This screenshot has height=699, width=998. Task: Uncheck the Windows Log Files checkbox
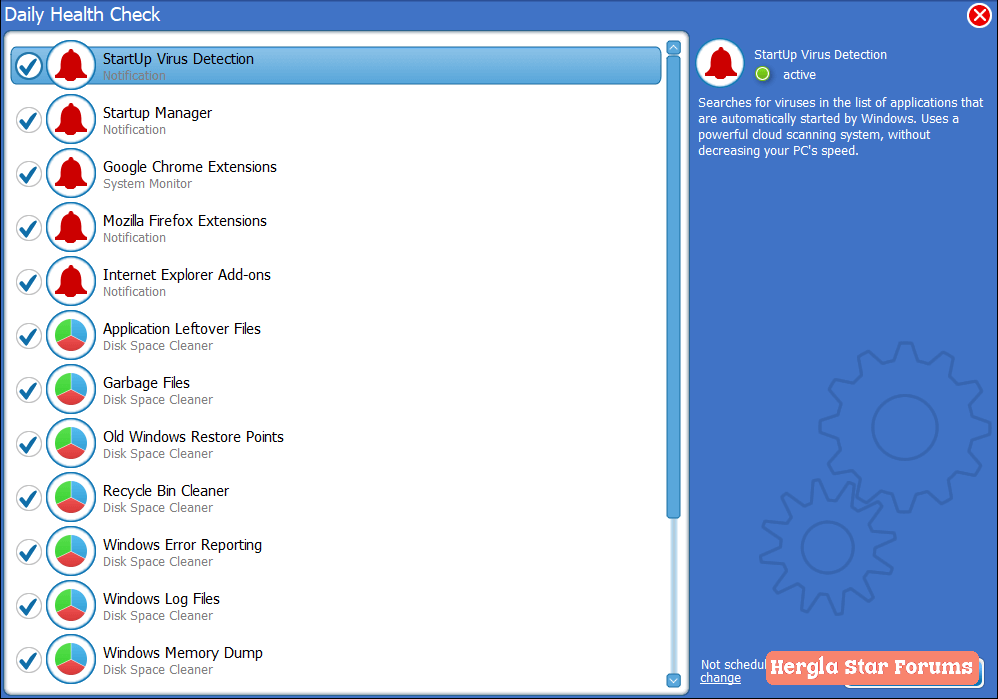pyautogui.click(x=29, y=606)
